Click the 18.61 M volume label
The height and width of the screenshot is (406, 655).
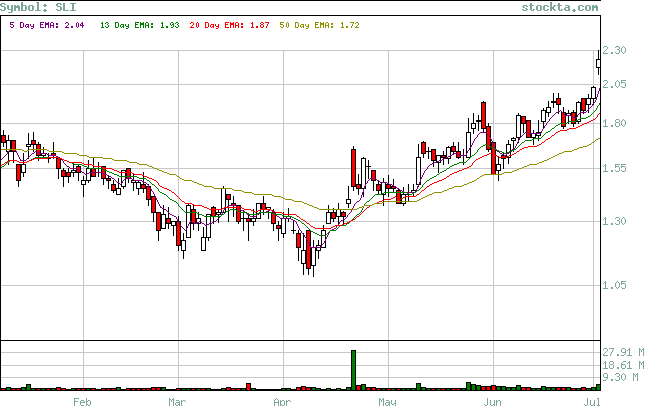tap(623, 365)
